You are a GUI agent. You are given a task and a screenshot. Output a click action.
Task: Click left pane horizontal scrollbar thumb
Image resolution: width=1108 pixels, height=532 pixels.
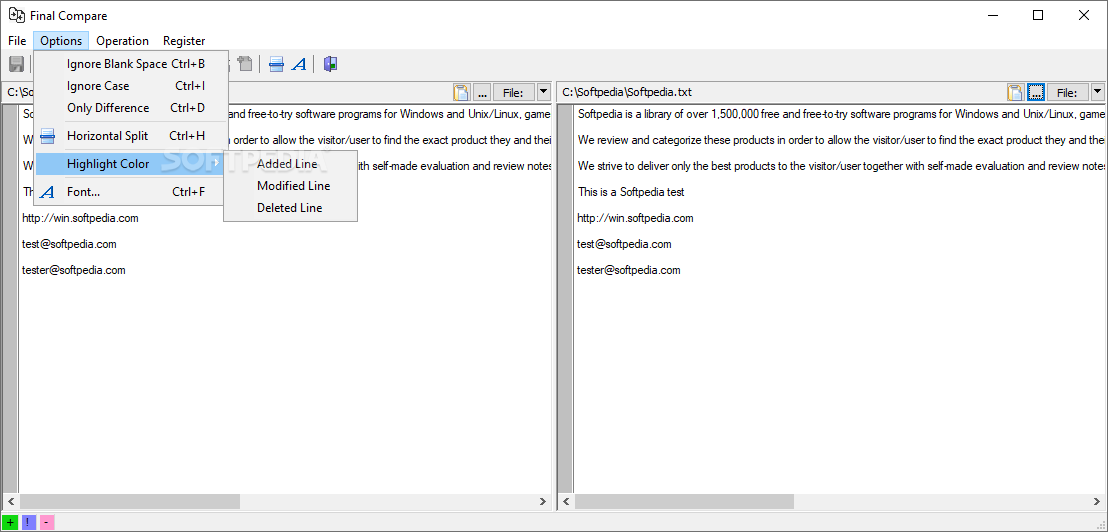tap(129, 502)
